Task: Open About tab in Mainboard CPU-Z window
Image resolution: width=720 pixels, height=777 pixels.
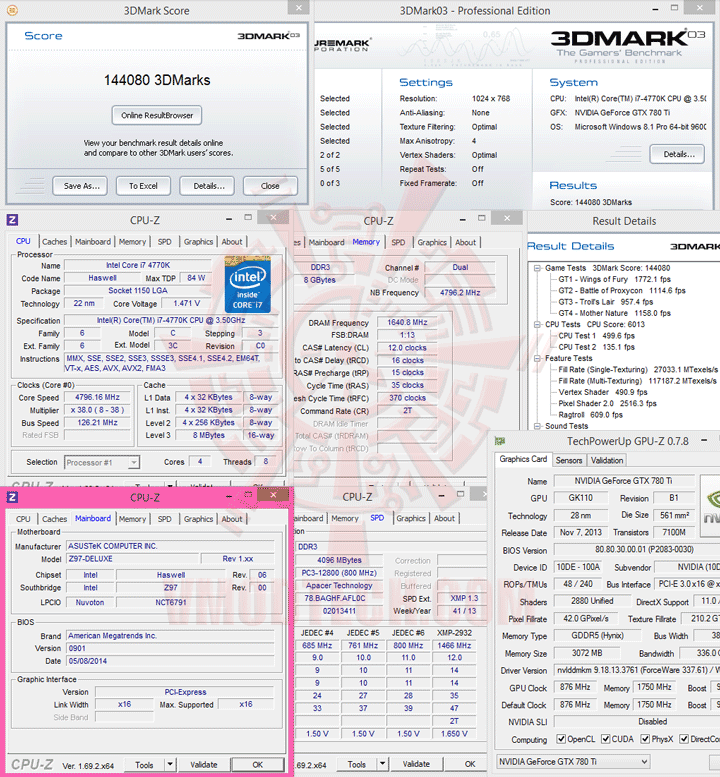Action: [x=232, y=519]
